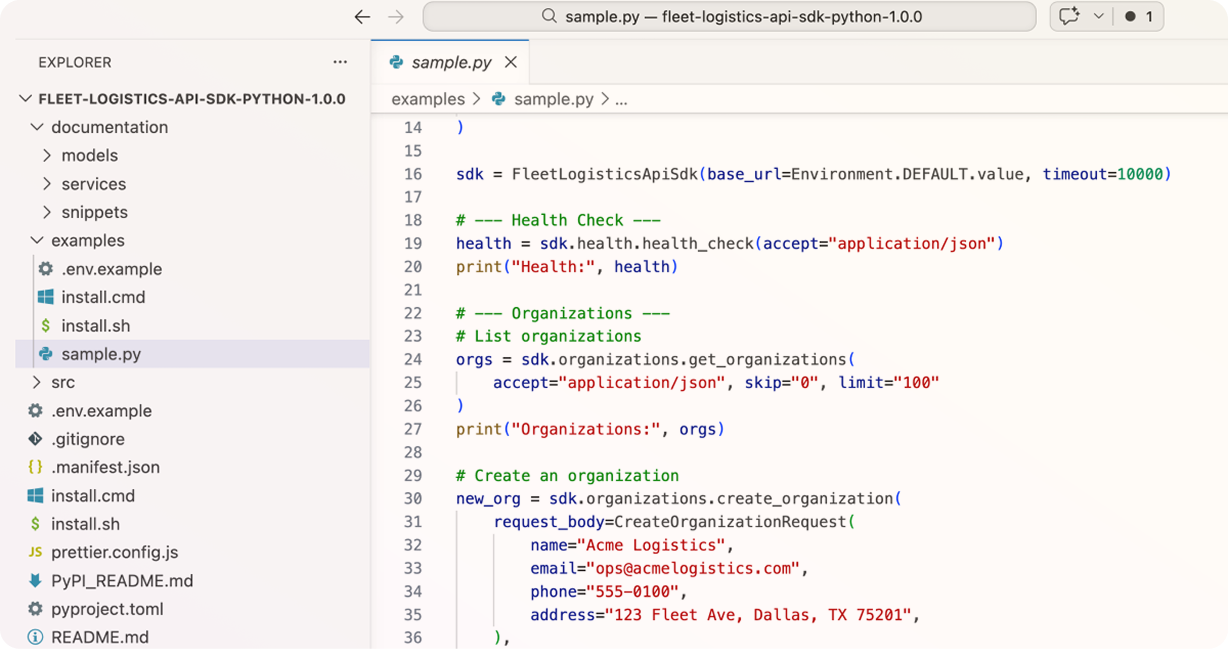Select the .env.example file under examples

(x=112, y=269)
